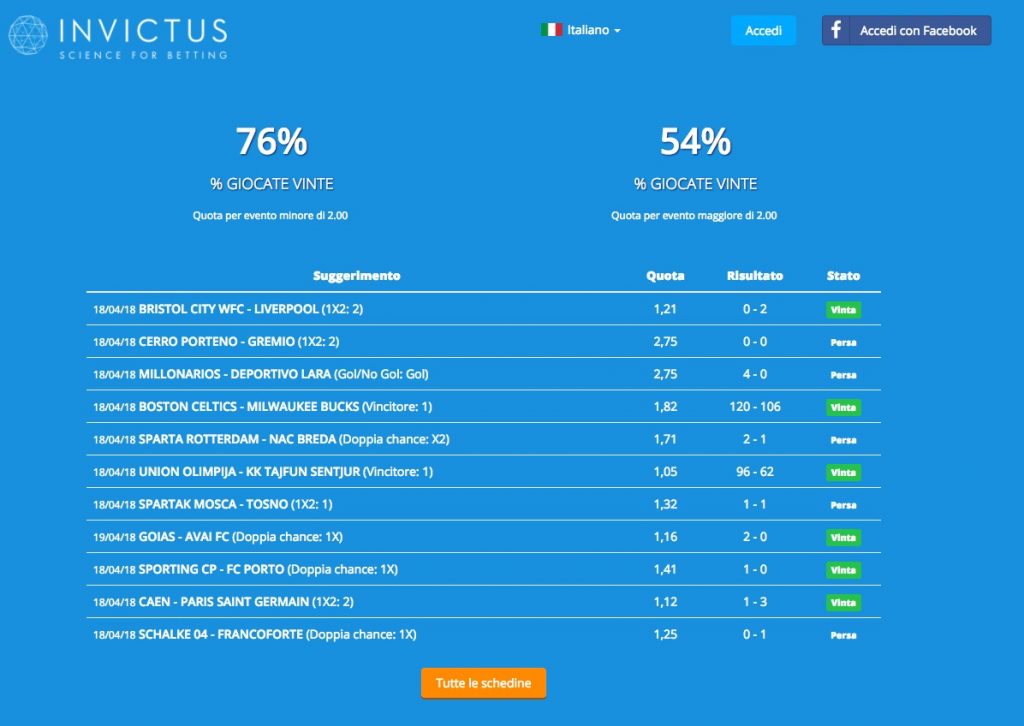Click Persa status for Cerro Porteno row
The height and width of the screenshot is (726, 1024).
(x=843, y=342)
